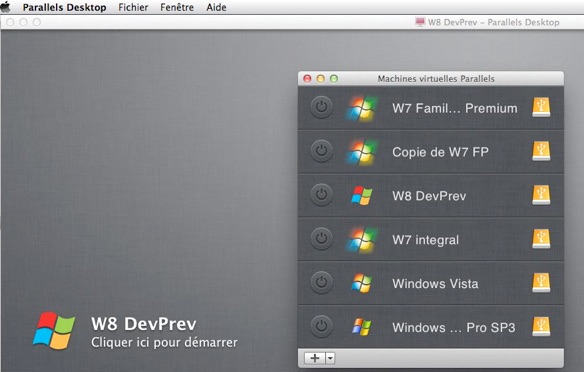Viewport: 584px width, 372px height.
Task: Click Windows logo of W7 integral
Action: (x=362, y=239)
